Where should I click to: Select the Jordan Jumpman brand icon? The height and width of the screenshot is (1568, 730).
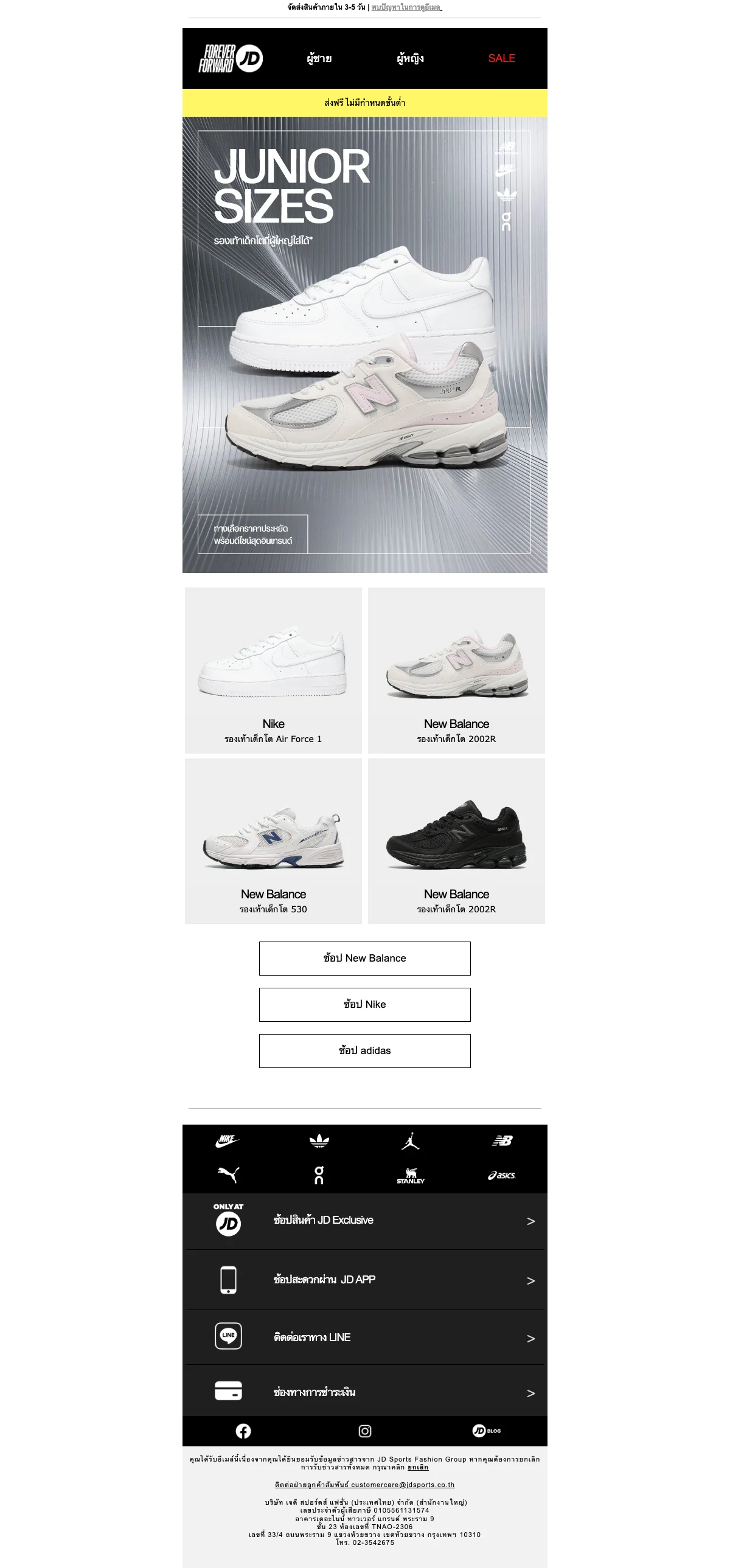pos(411,1141)
